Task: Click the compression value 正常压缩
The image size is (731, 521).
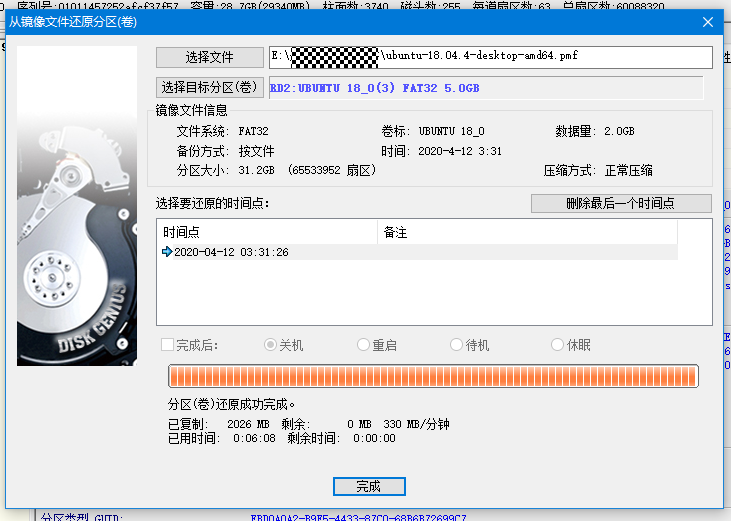Action: [x=628, y=171]
